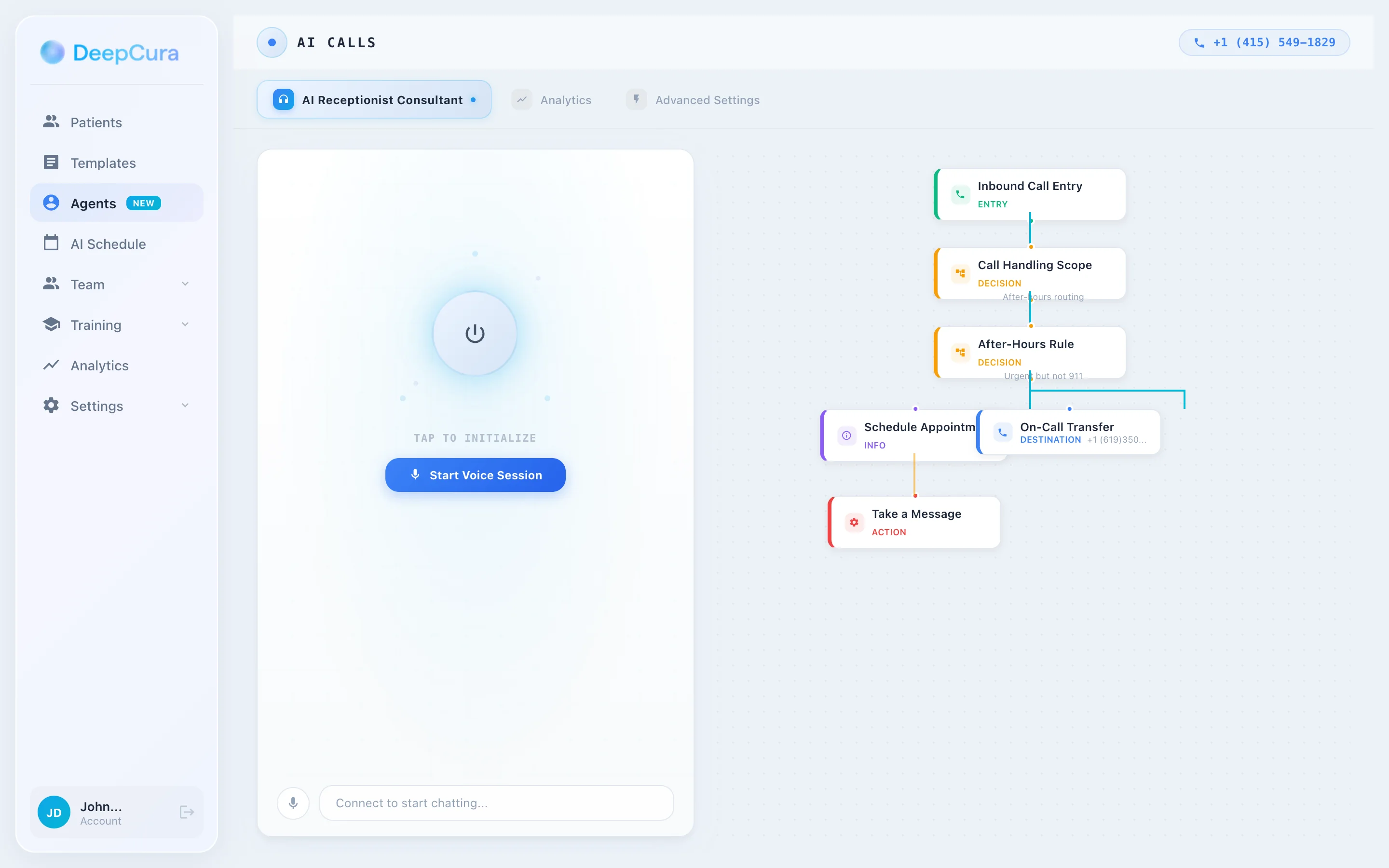Click the power icon to initialize the session
This screenshot has height=868, width=1389.
pyautogui.click(x=475, y=334)
